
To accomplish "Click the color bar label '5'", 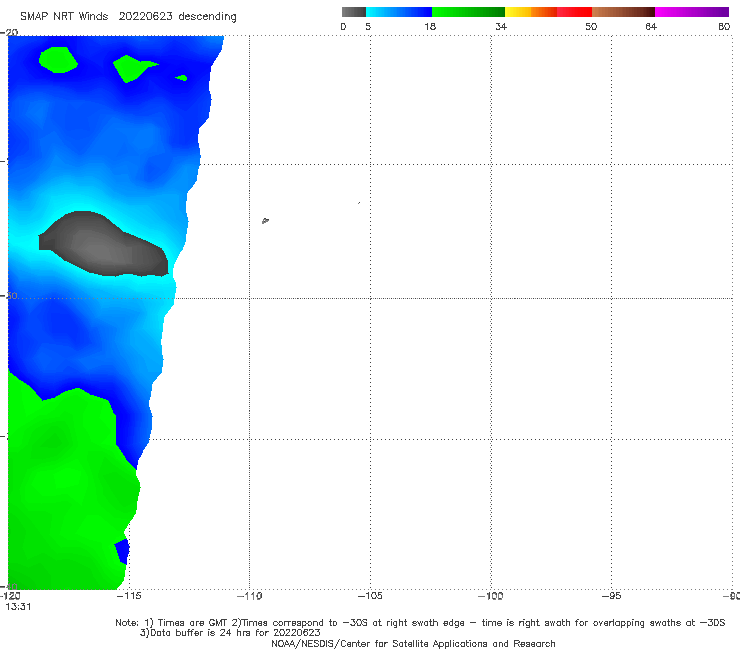I will pos(368,27).
